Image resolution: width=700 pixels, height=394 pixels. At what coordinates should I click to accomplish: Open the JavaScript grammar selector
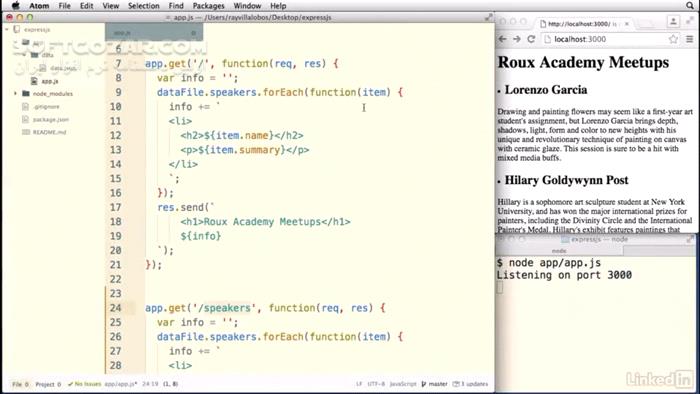[x=403, y=384]
